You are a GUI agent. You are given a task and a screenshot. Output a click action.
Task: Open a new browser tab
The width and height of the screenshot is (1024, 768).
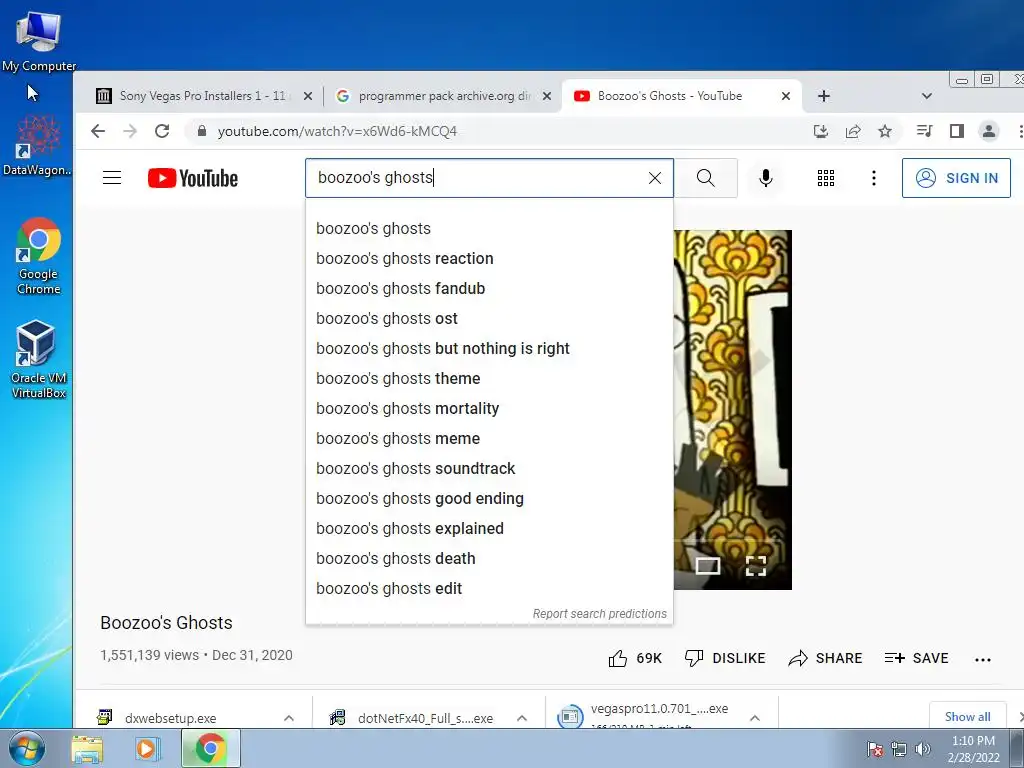[x=824, y=96]
